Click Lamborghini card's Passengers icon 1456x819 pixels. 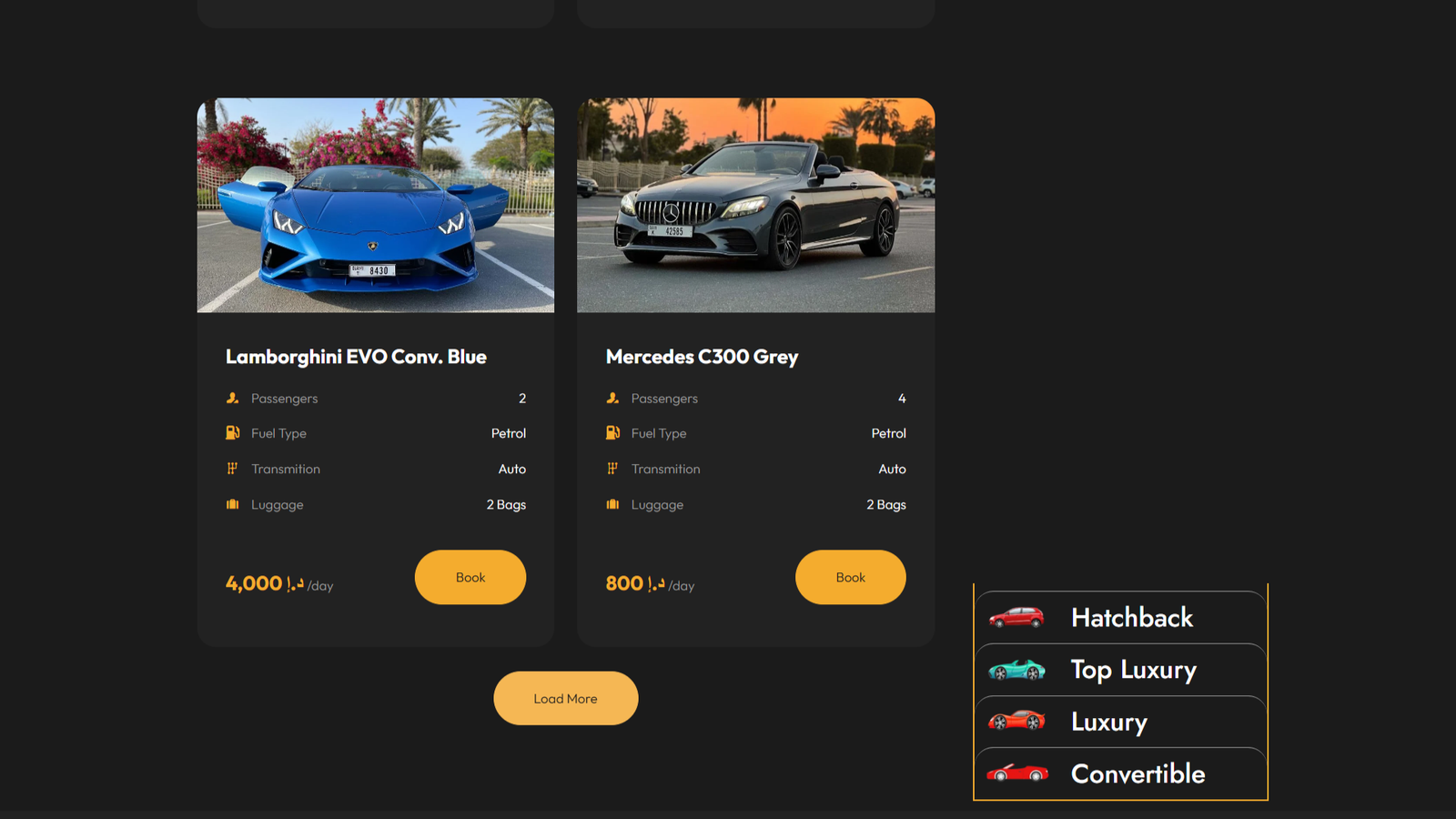point(232,398)
